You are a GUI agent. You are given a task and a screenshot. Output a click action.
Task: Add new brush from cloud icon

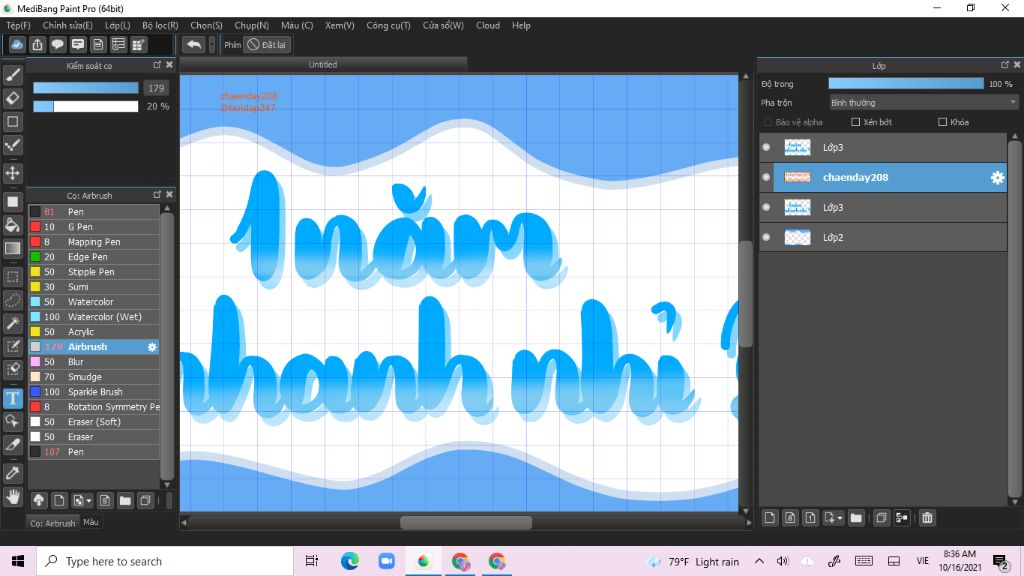pyautogui.click(x=39, y=500)
